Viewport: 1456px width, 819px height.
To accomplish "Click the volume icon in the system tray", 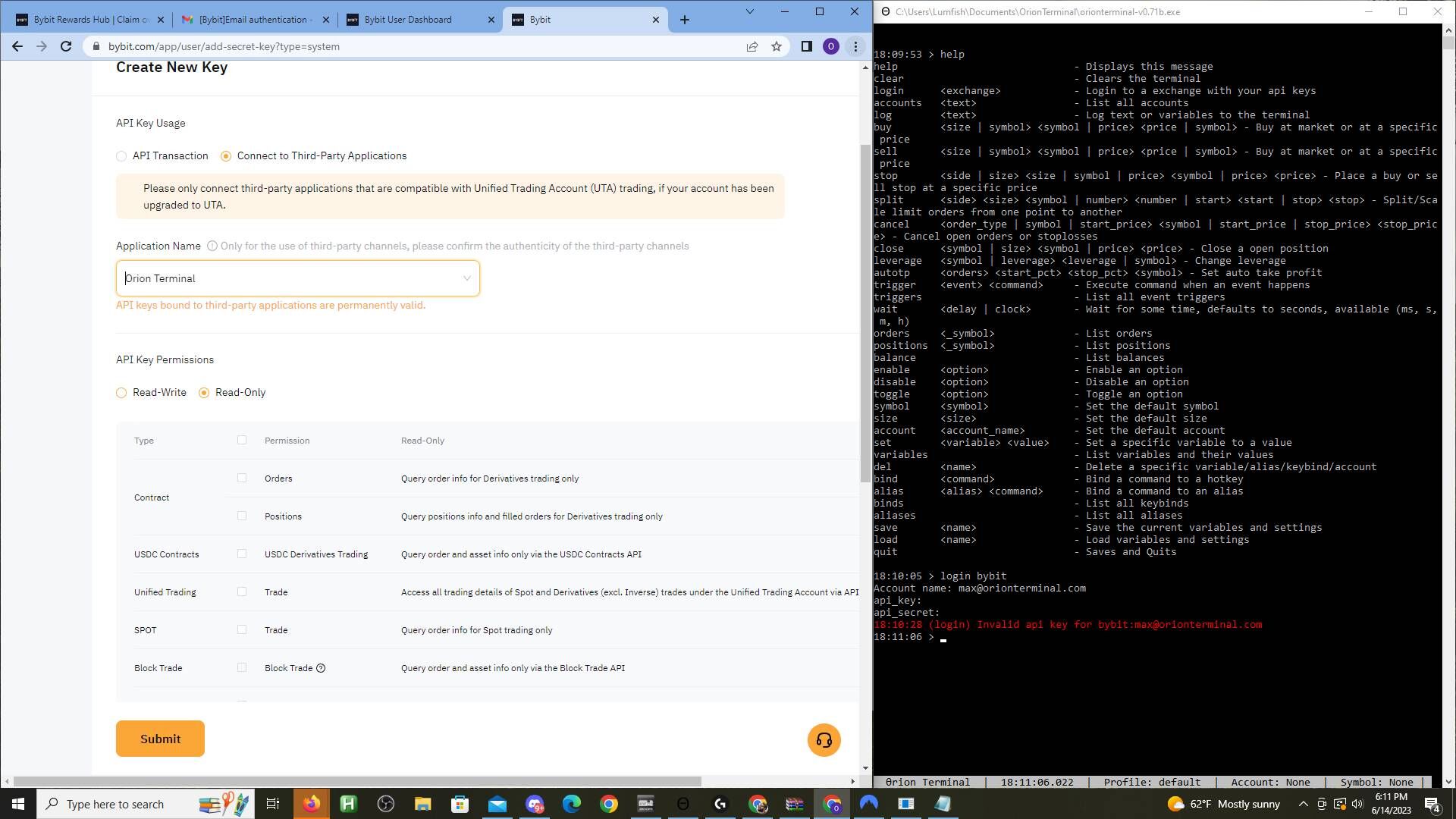I will coord(1357,804).
